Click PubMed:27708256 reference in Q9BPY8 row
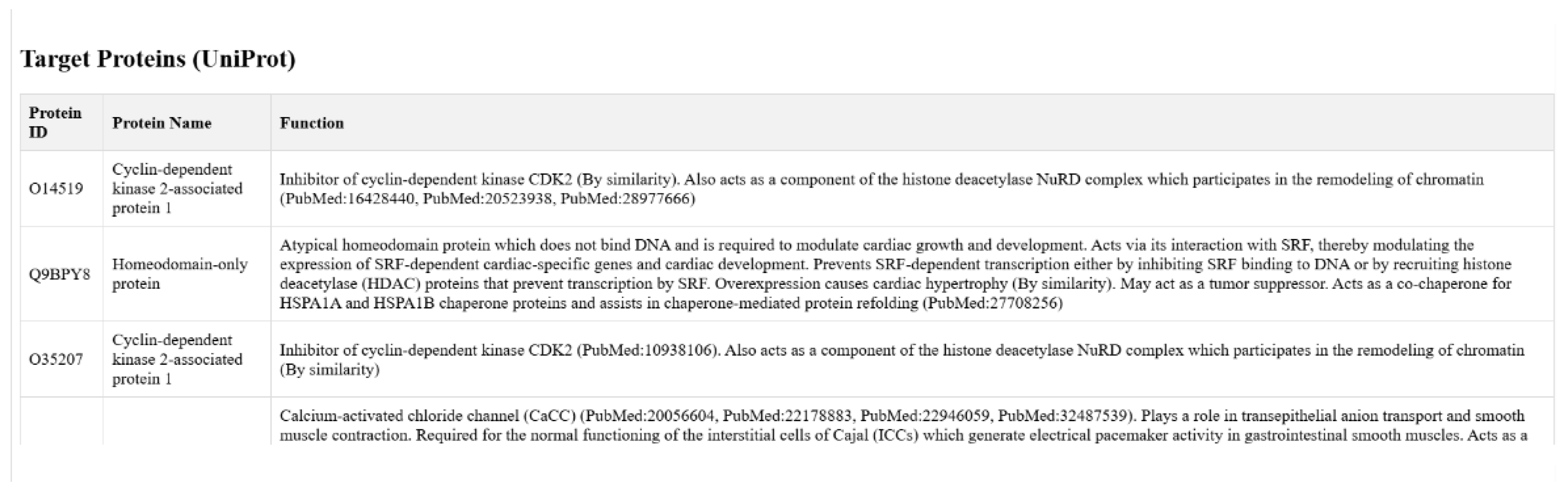Screen dimensions: 1568x491 point(993,303)
